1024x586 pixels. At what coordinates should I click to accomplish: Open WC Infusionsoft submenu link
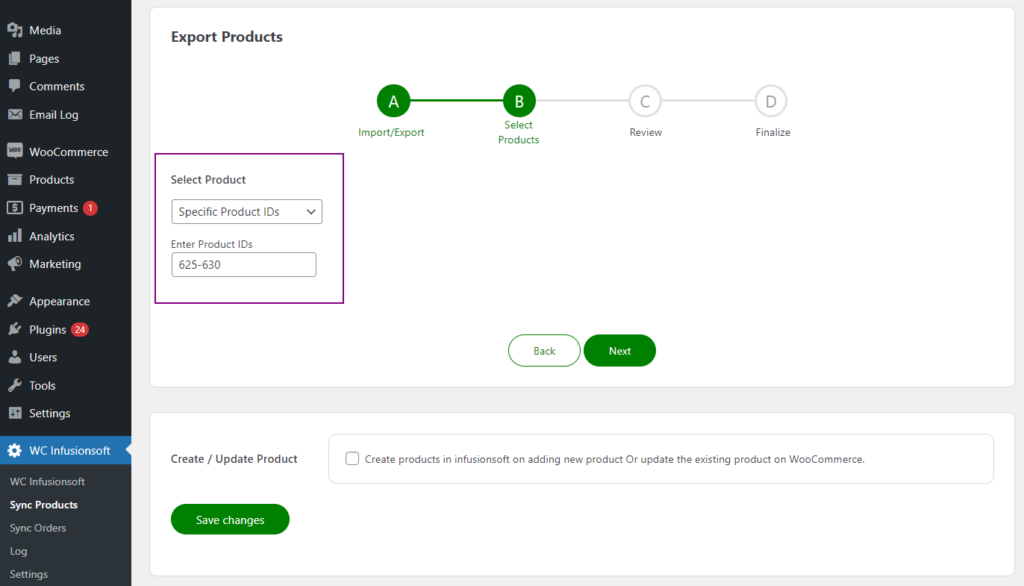[47, 481]
